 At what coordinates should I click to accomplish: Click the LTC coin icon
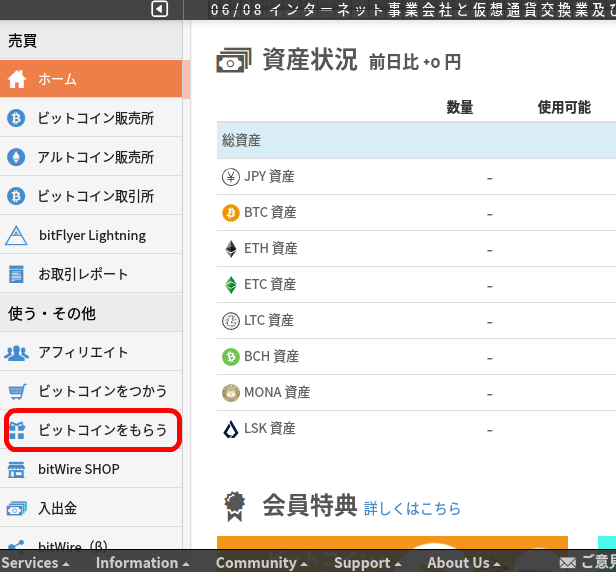(x=231, y=321)
